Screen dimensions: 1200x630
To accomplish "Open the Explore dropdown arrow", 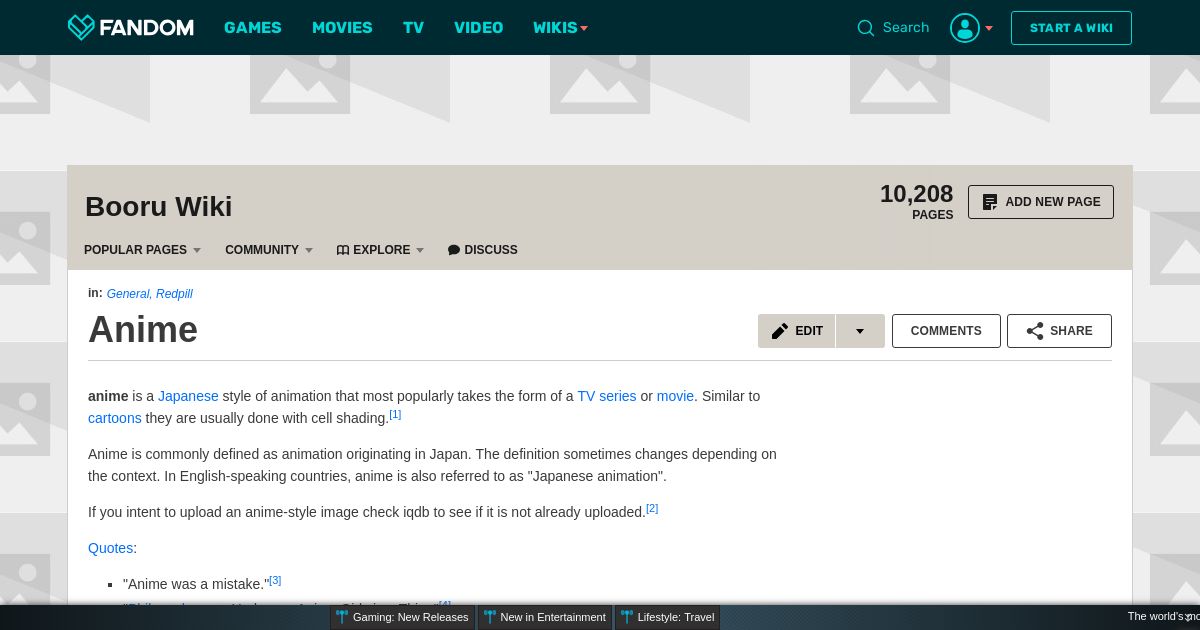I will 420,250.
